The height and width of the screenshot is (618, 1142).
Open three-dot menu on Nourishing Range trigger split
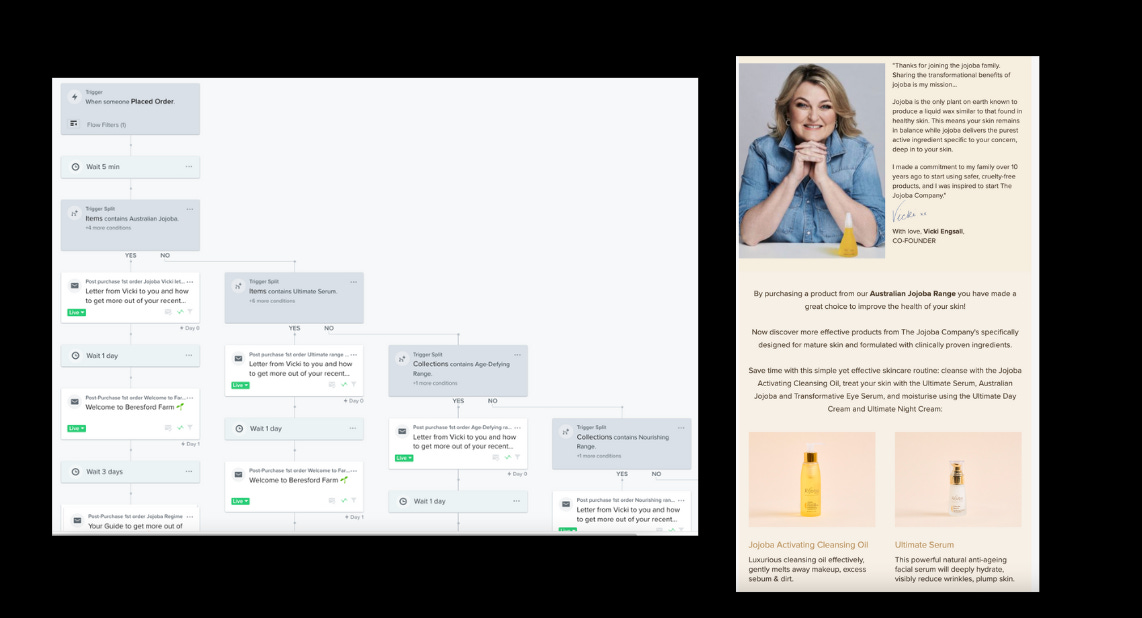point(681,428)
